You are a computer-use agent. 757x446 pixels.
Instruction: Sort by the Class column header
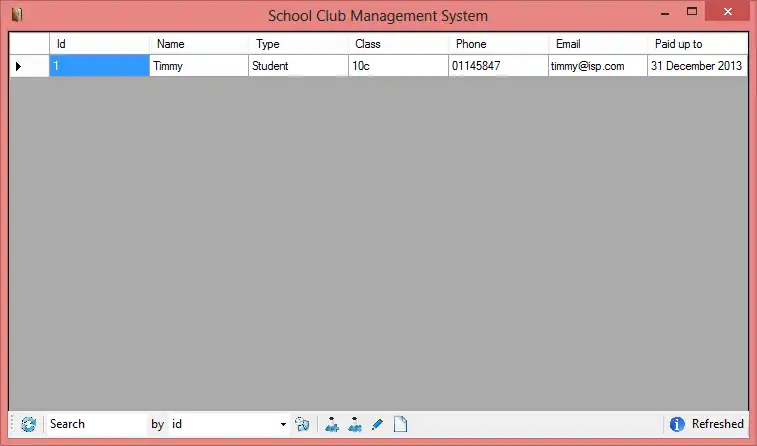pos(398,44)
